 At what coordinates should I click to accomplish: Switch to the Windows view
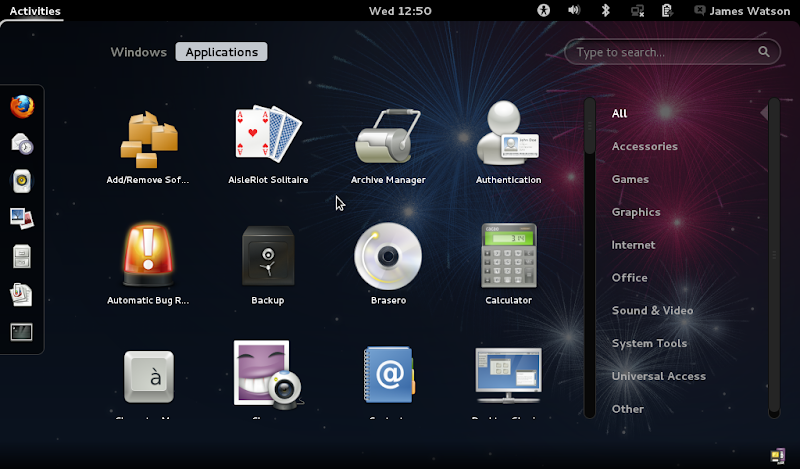pyautogui.click(x=138, y=52)
